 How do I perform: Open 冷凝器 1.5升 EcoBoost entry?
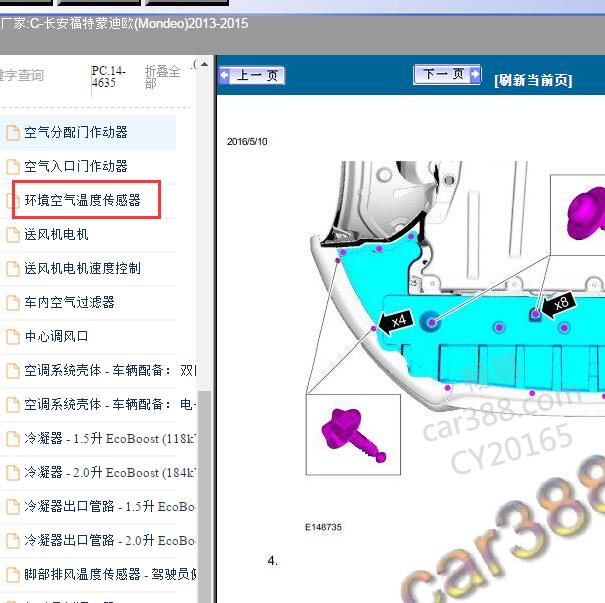pos(110,438)
